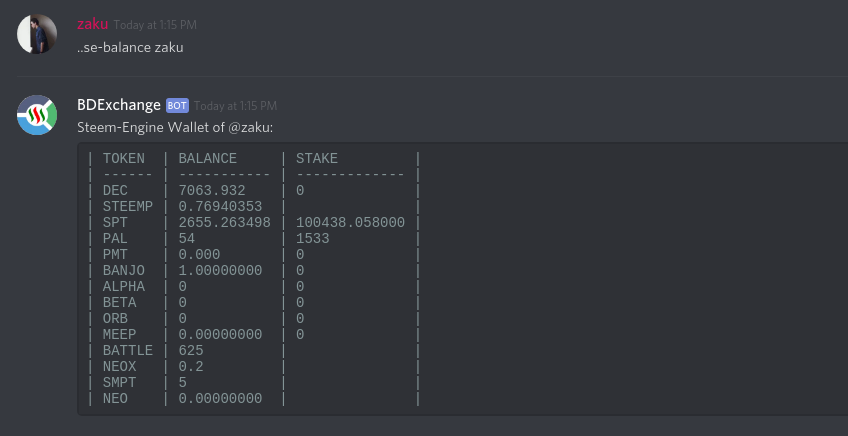The image size is (848, 436).
Task: Click the PMT token name
Action: 115,254
